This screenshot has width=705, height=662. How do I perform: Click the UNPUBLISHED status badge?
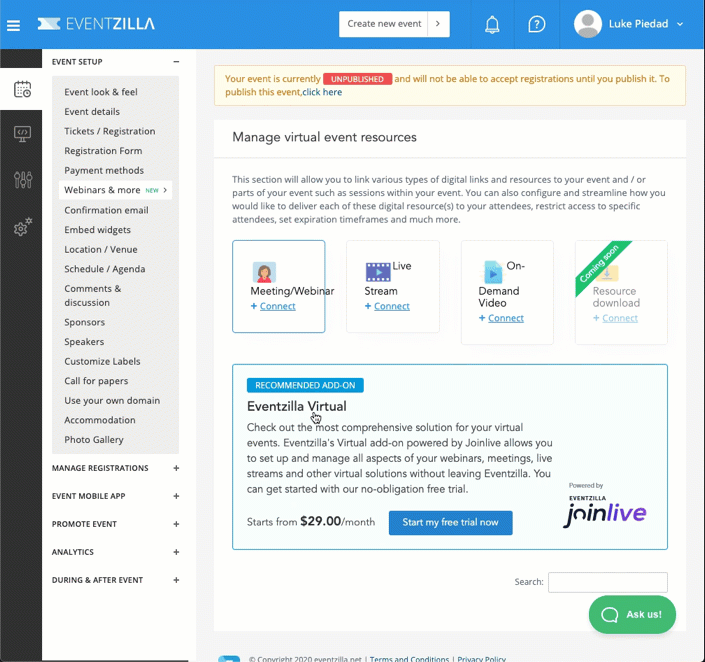pyautogui.click(x=357, y=79)
